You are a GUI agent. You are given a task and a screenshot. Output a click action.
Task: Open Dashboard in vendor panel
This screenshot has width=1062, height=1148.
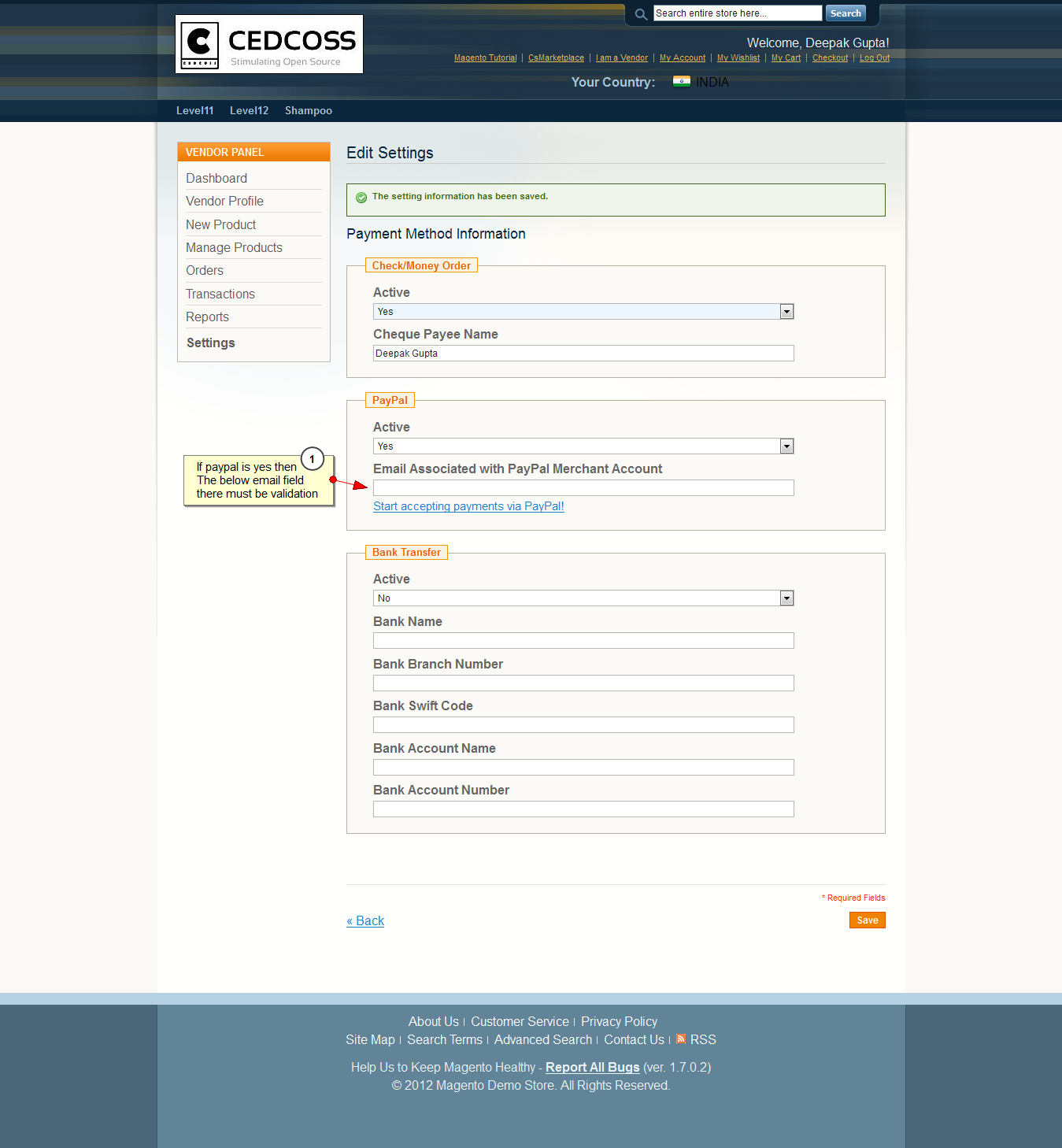pyautogui.click(x=216, y=179)
